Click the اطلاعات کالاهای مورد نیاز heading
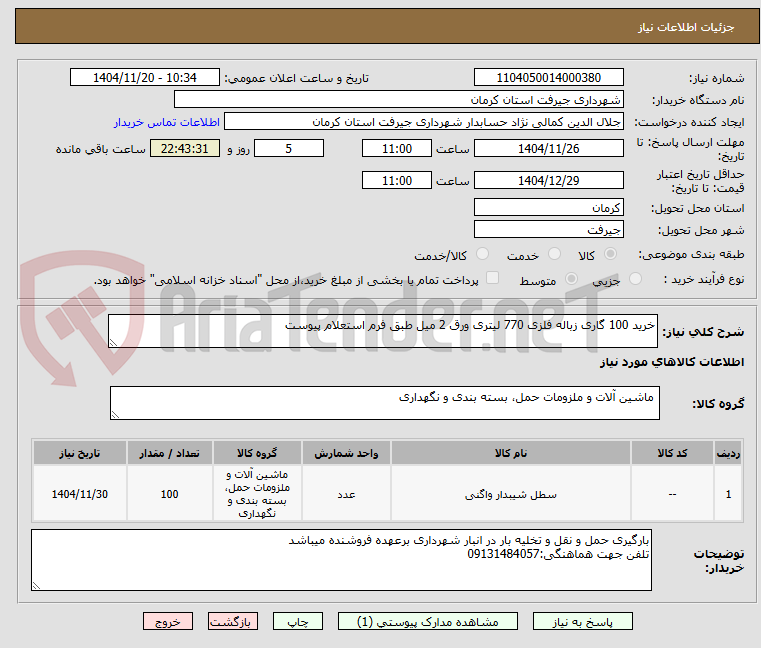The image size is (761, 648). coord(672,362)
